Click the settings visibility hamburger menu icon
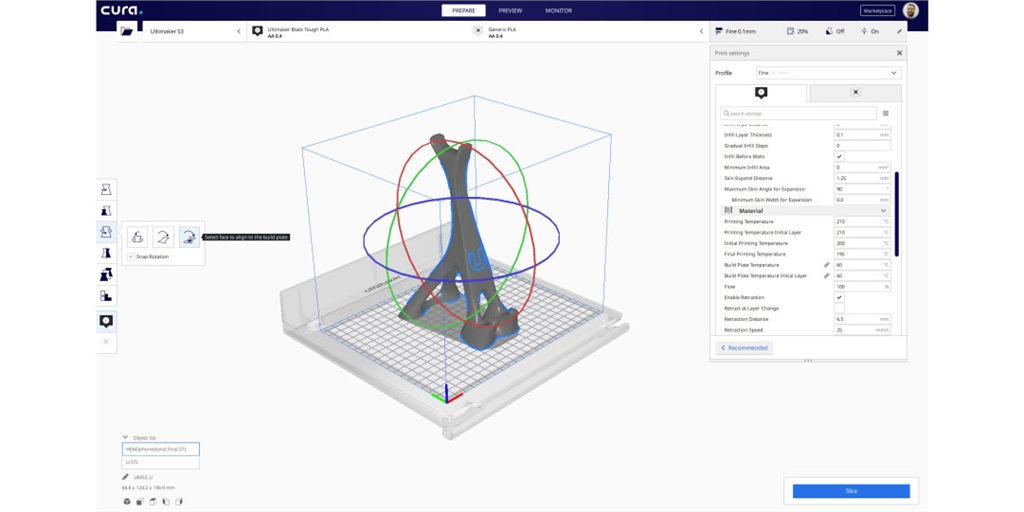The height and width of the screenshot is (512, 1024). click(885, 114)
